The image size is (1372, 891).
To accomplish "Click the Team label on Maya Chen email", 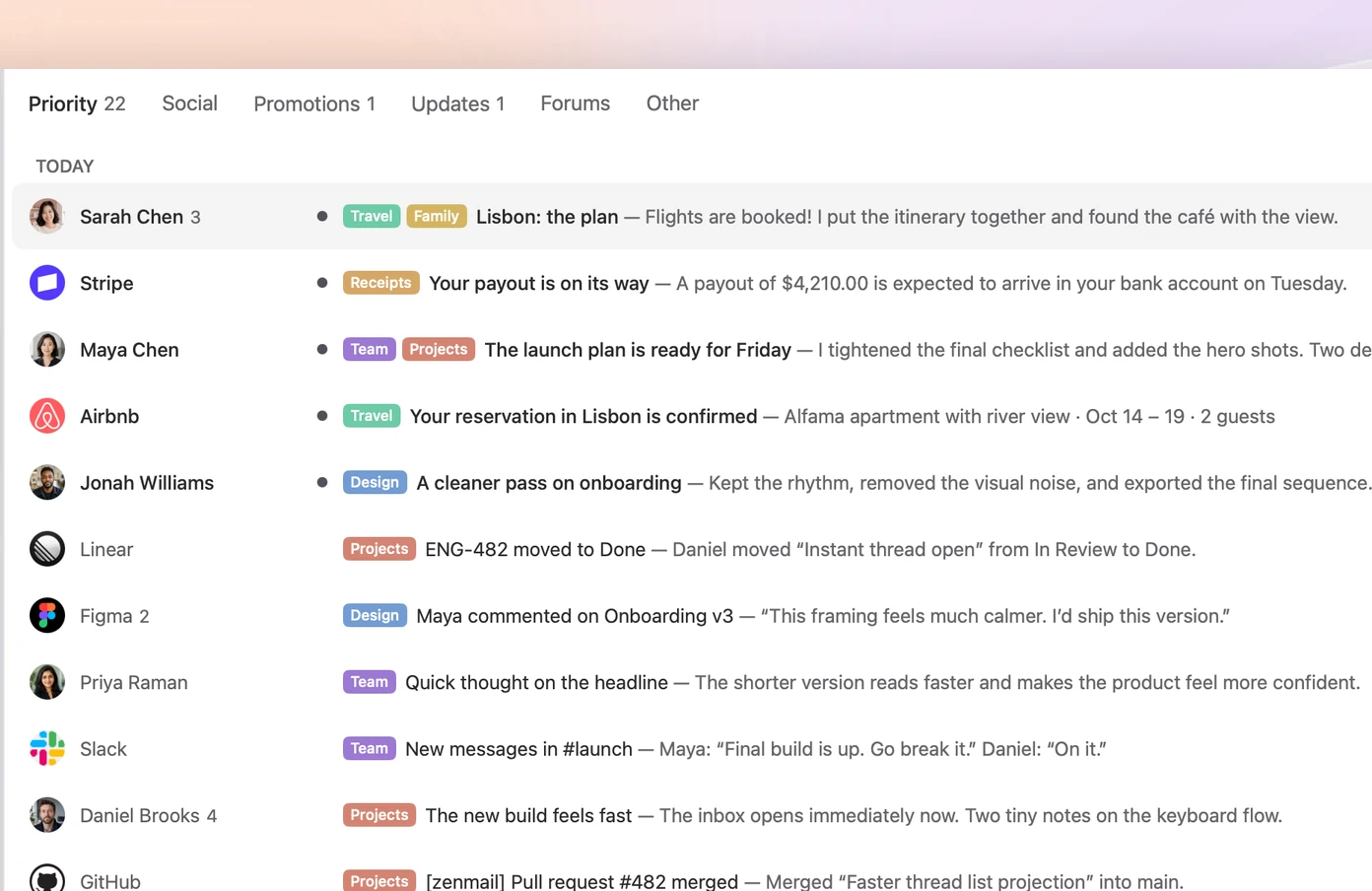I will click(370, 349).
